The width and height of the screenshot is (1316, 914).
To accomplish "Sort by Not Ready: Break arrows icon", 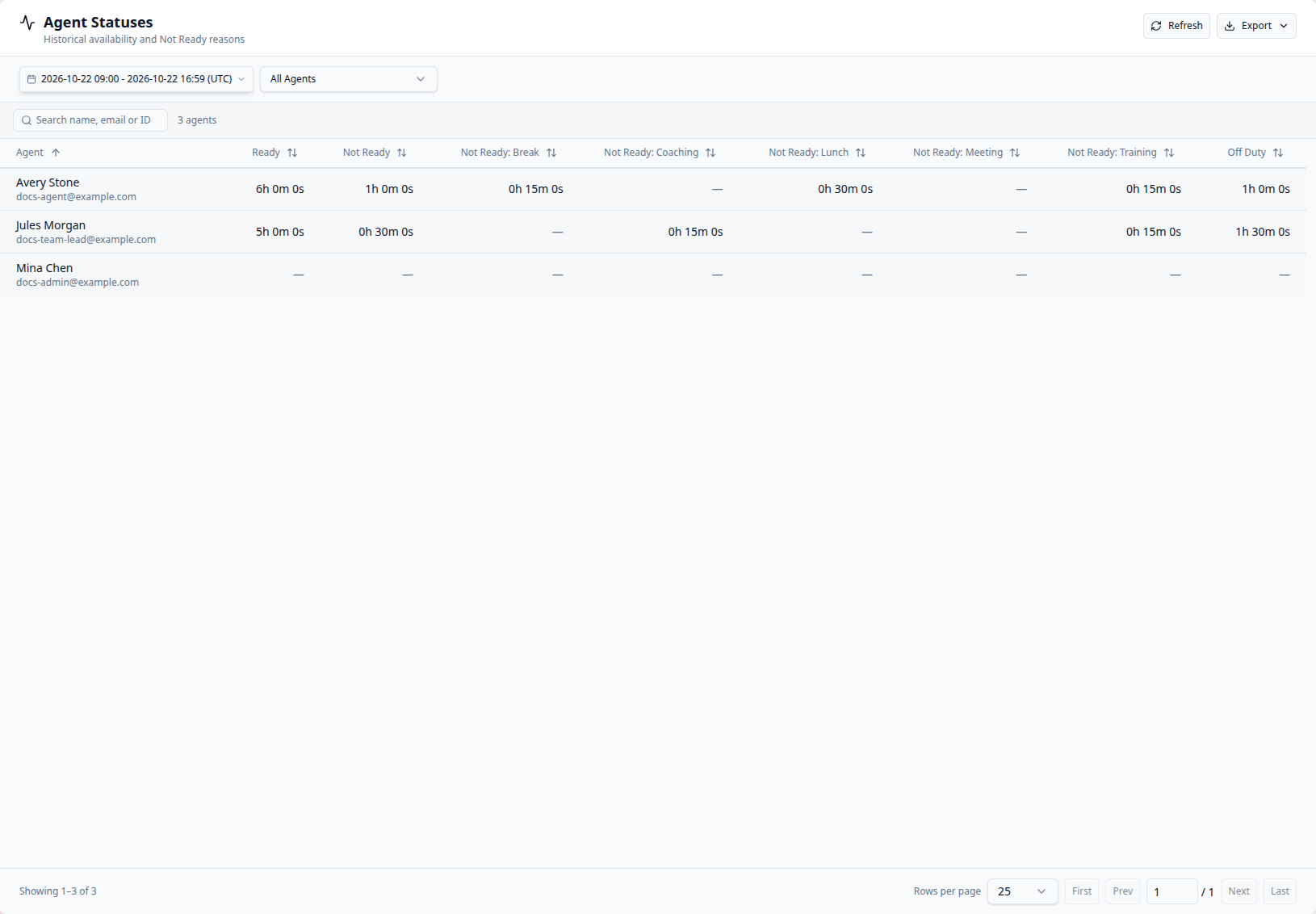I will pos(551,153).
